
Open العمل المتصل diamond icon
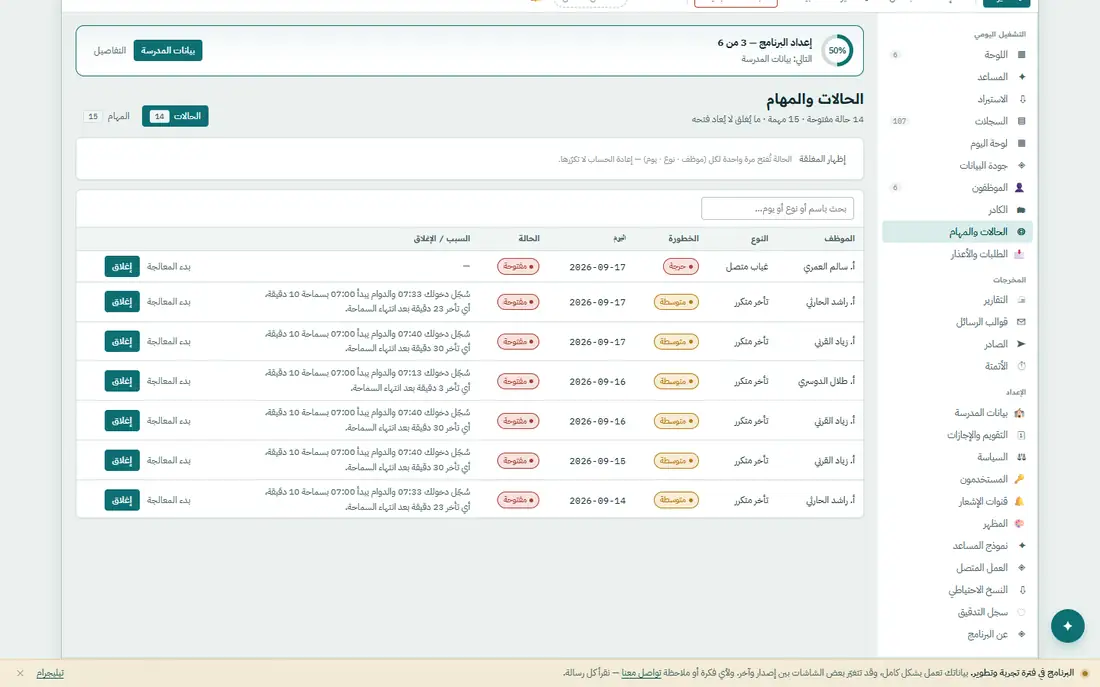click(1021, 567)
